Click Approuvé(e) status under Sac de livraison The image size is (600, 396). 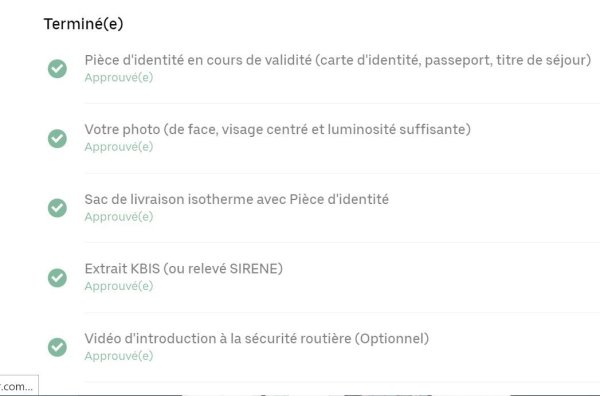coord(119,217)
